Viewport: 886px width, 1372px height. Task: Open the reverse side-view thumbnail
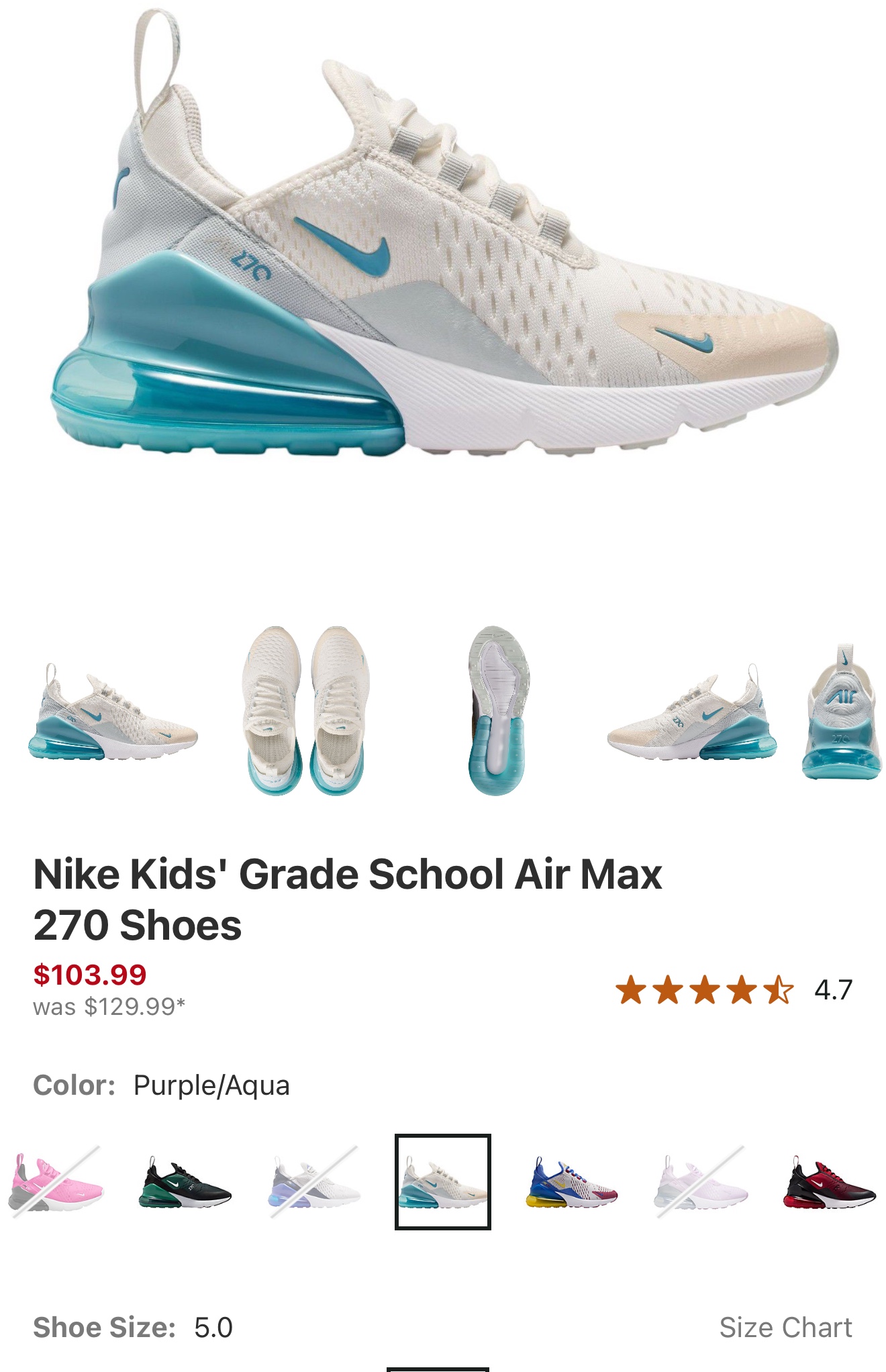[691, 712]
